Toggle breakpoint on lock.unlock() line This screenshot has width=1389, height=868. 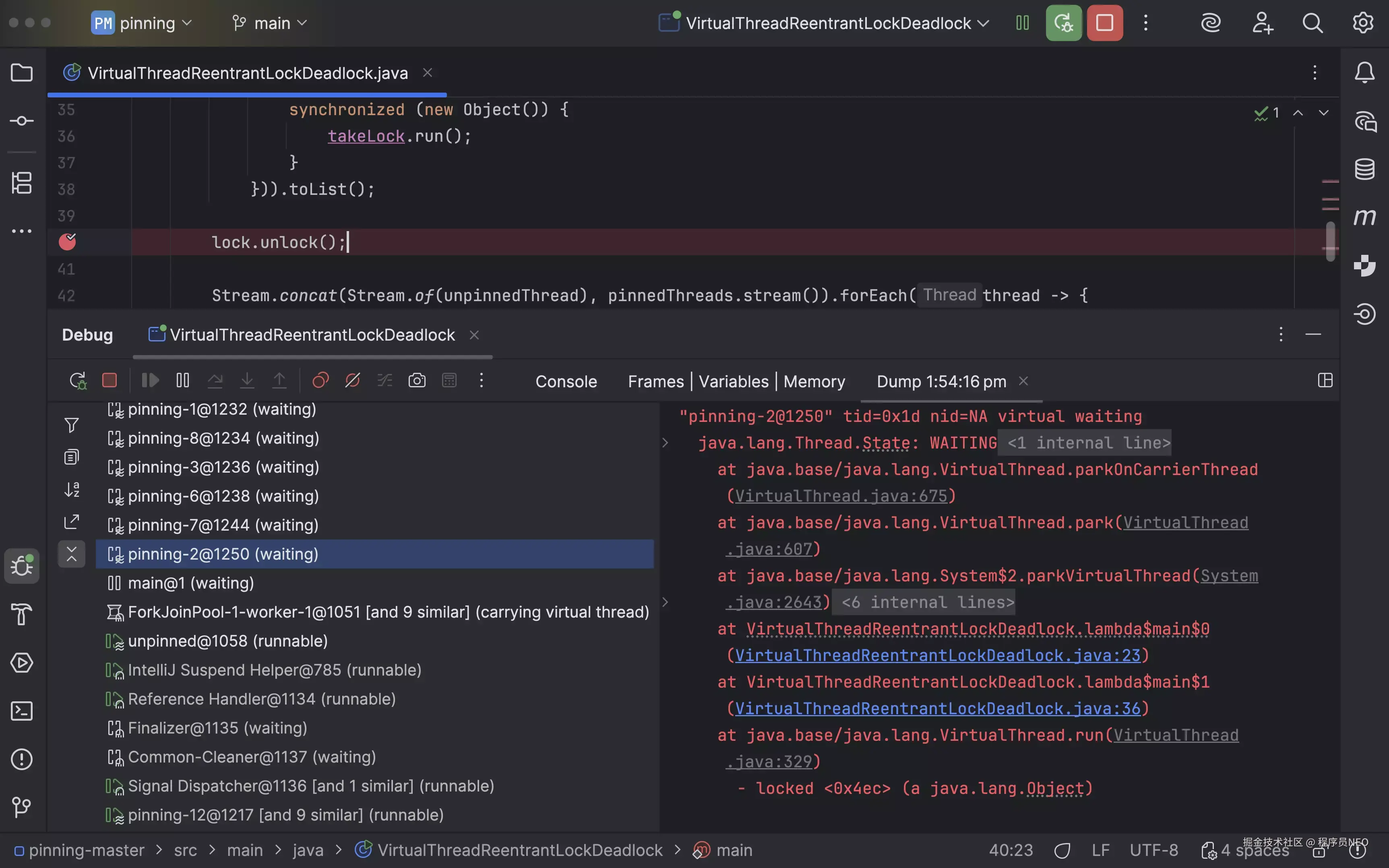67,242
